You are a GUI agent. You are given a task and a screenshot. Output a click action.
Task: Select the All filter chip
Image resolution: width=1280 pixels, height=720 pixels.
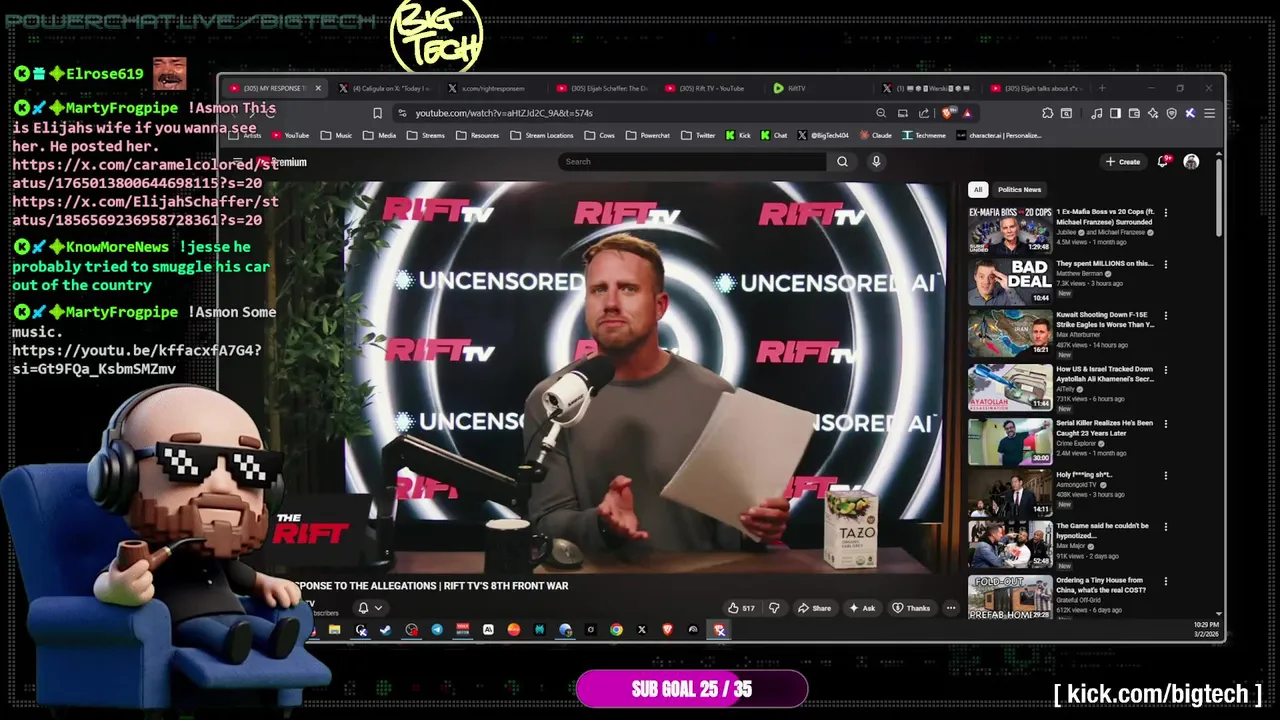(978, 189)
